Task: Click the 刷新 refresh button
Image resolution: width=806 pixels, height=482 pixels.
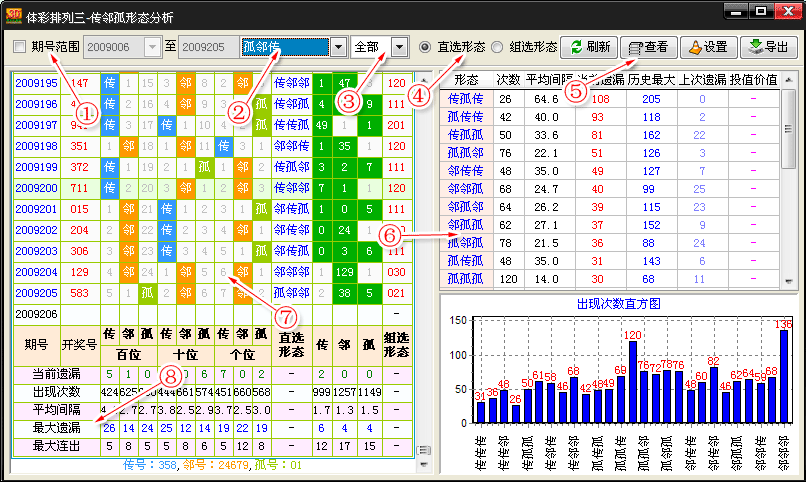Action: 589,47
